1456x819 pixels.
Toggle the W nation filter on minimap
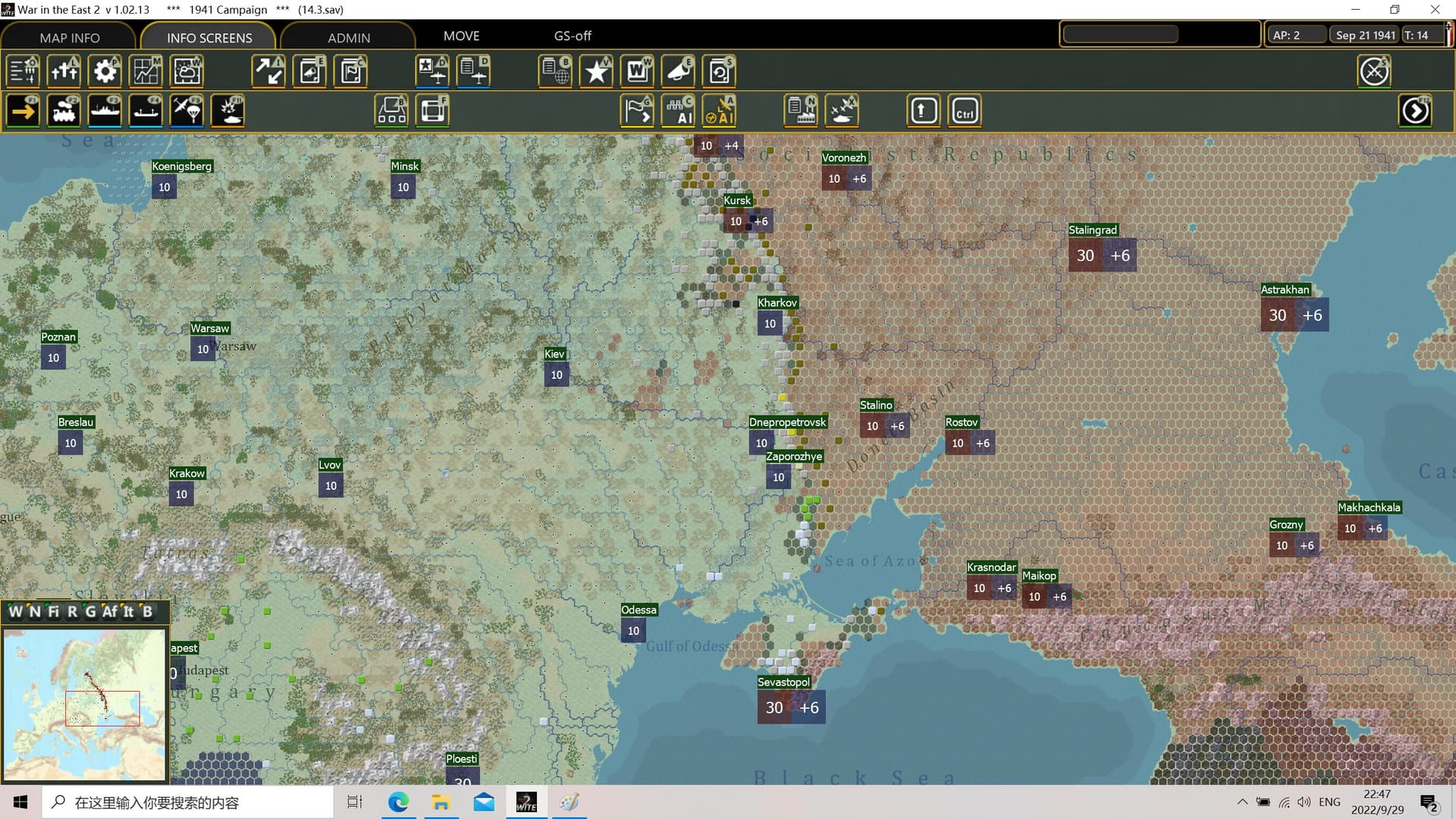coord(15,611)
